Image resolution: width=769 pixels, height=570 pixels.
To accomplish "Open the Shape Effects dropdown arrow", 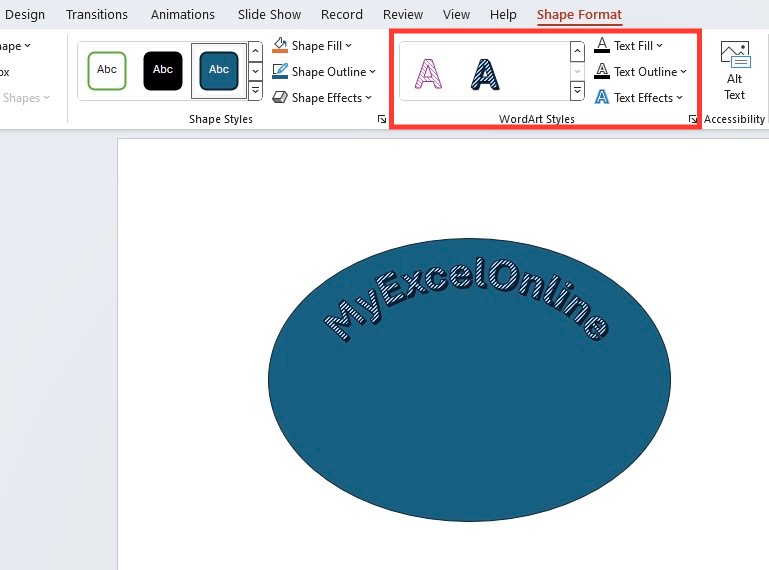I will (368, 98).
